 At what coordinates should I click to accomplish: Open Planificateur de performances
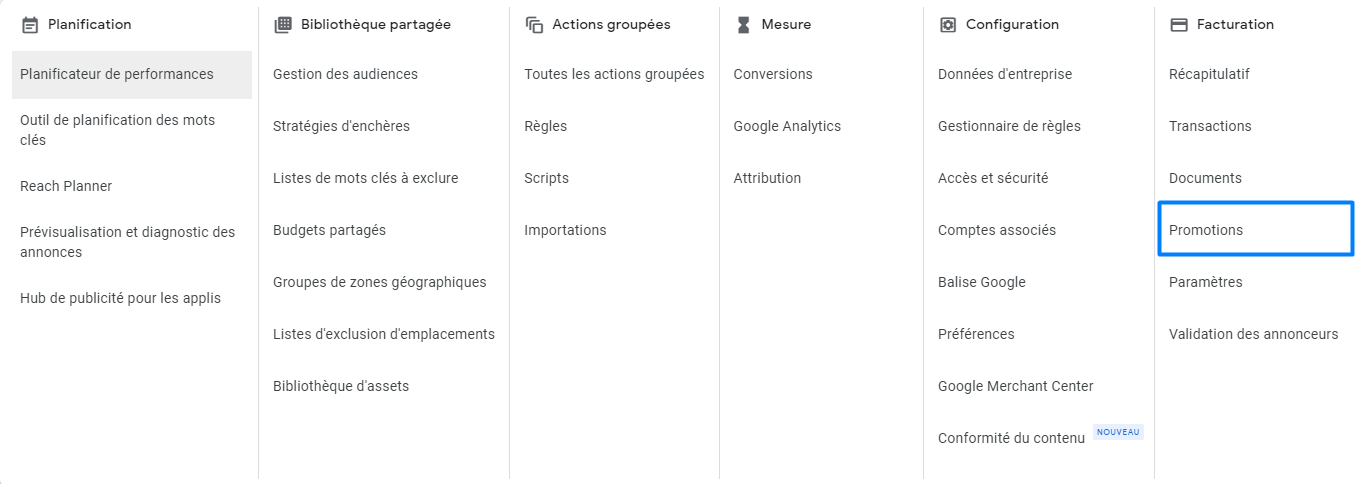(x=117, y=74)
